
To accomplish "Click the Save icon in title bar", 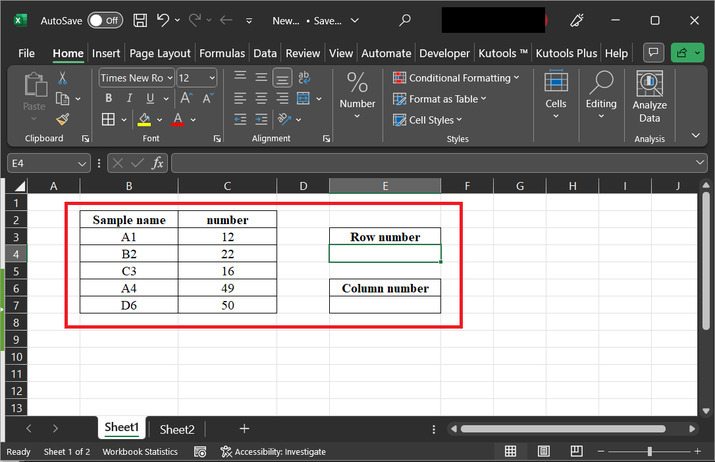I will click(x=141, y=20).
